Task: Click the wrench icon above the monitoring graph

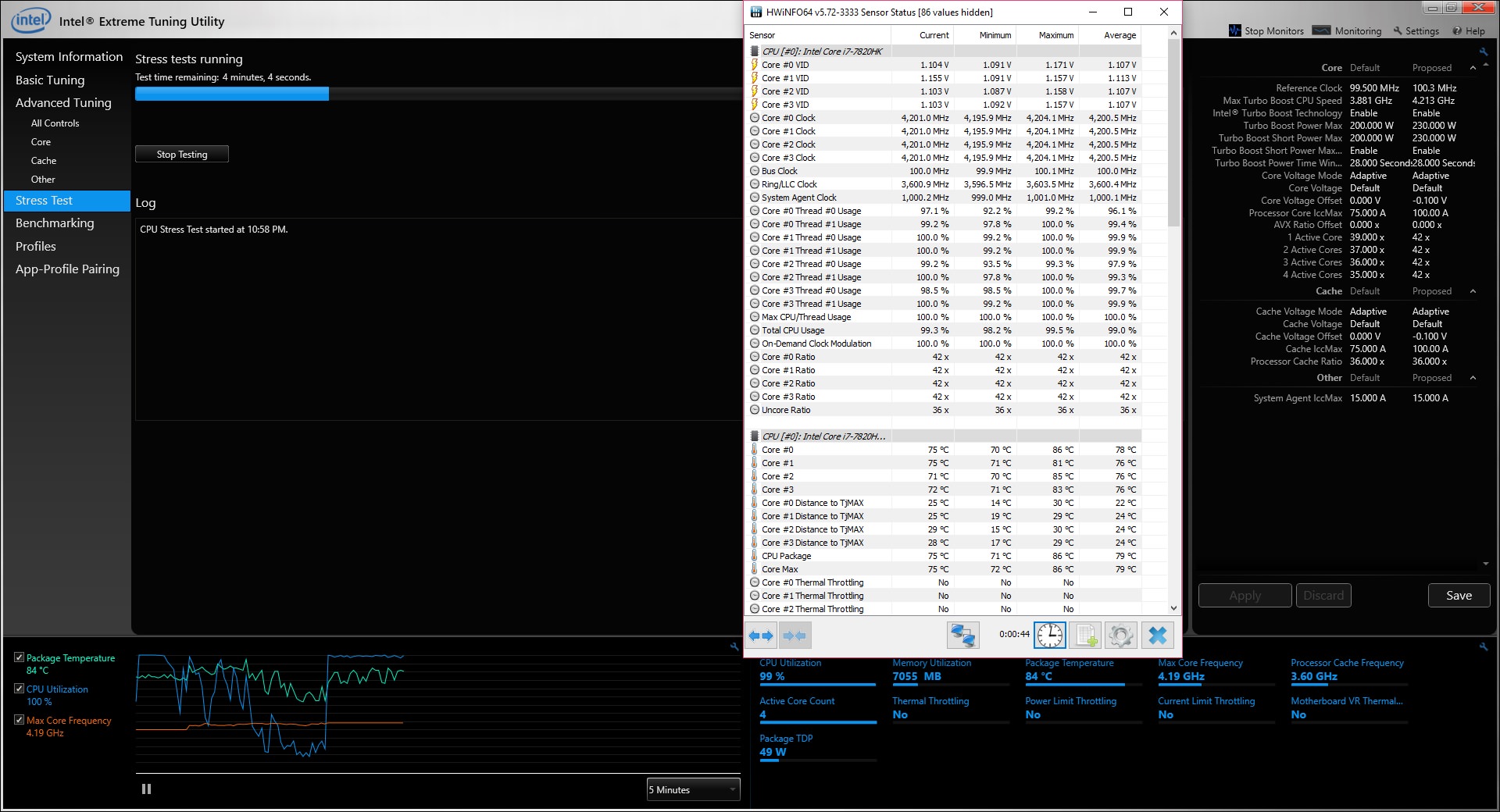Action: pos(734,646)
